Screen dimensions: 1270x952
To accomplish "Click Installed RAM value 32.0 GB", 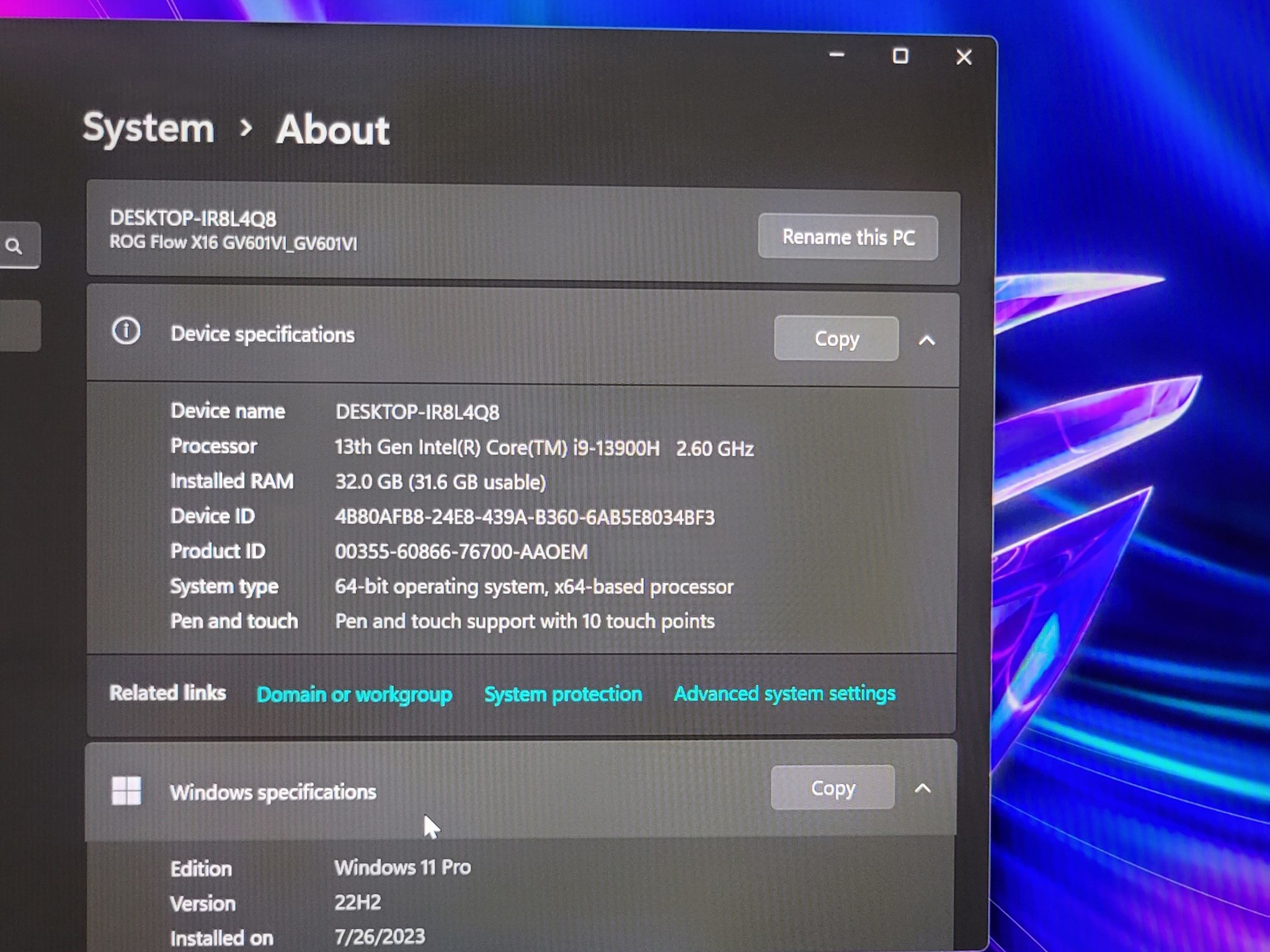I will (x=440, y=482).
